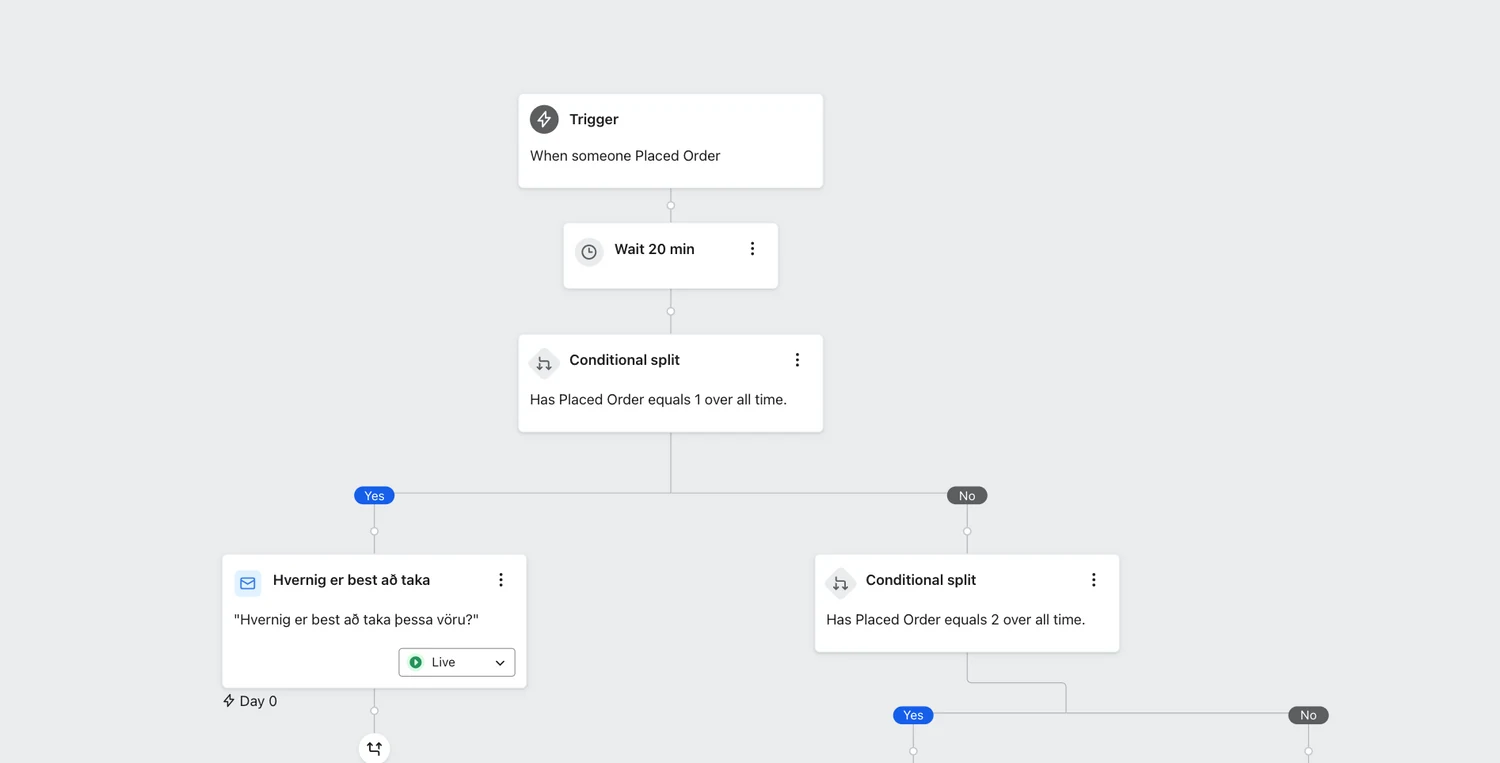Click the clock icon on Wait step
1500x763 pixels.
pos(589,252)
